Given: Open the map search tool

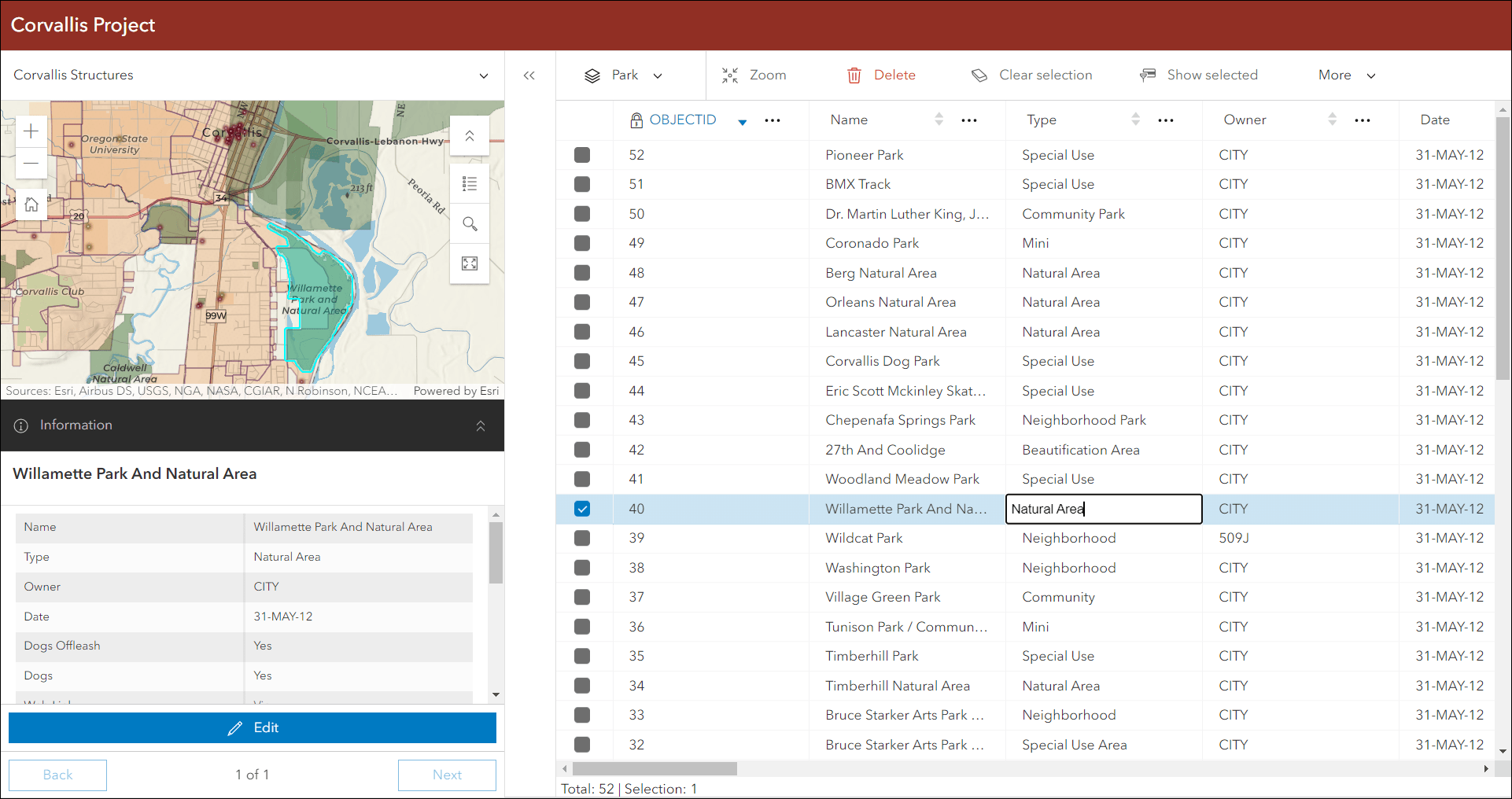Looking at the screenshot, I should (x=470, y=224).
